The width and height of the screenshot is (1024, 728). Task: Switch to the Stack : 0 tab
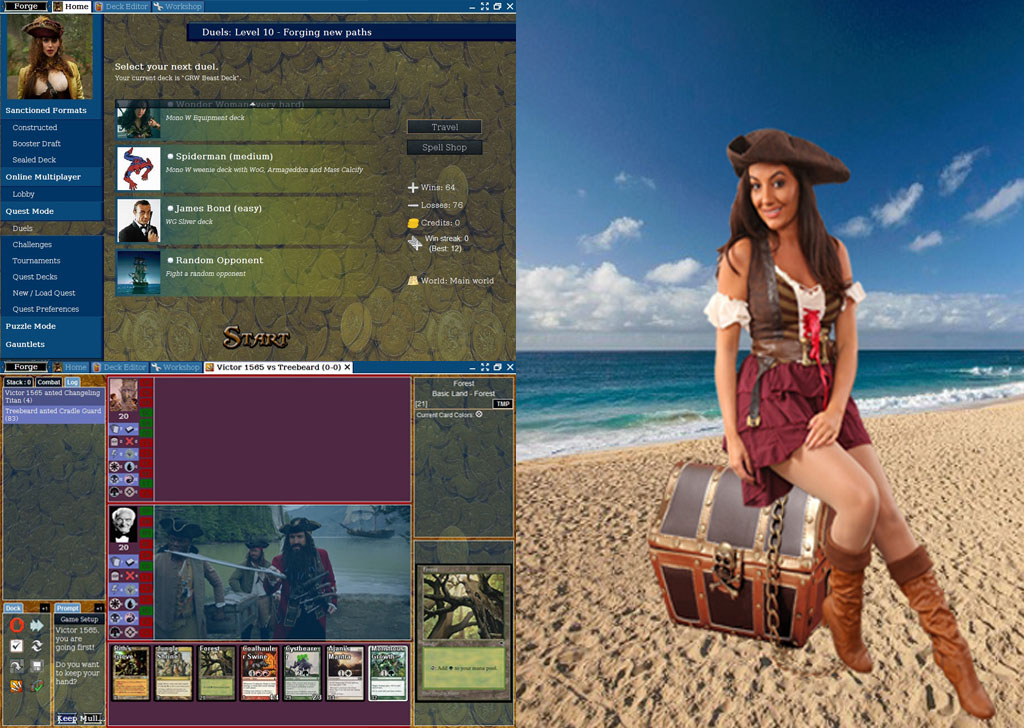pos(18,382)
